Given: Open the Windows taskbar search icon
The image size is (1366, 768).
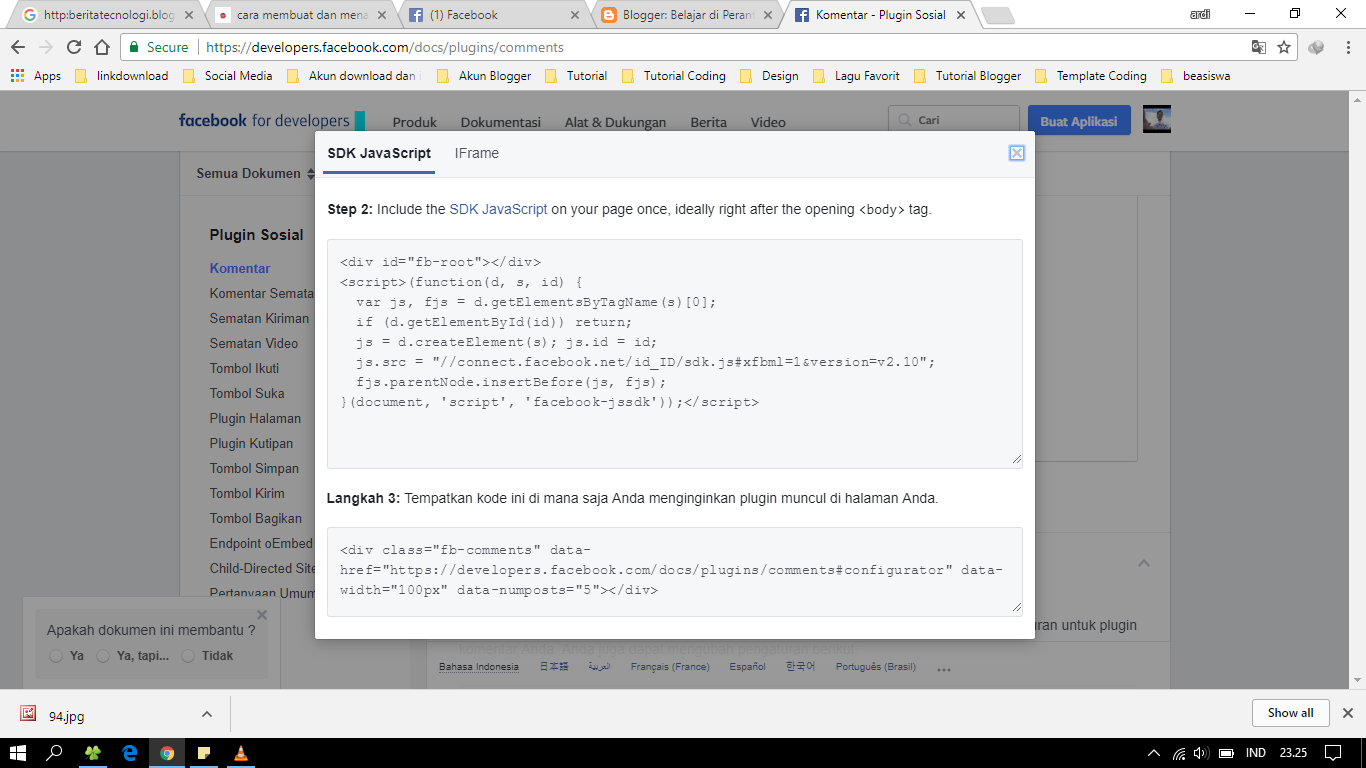Looking at the screenshot, I should click(x=55, y=753).
